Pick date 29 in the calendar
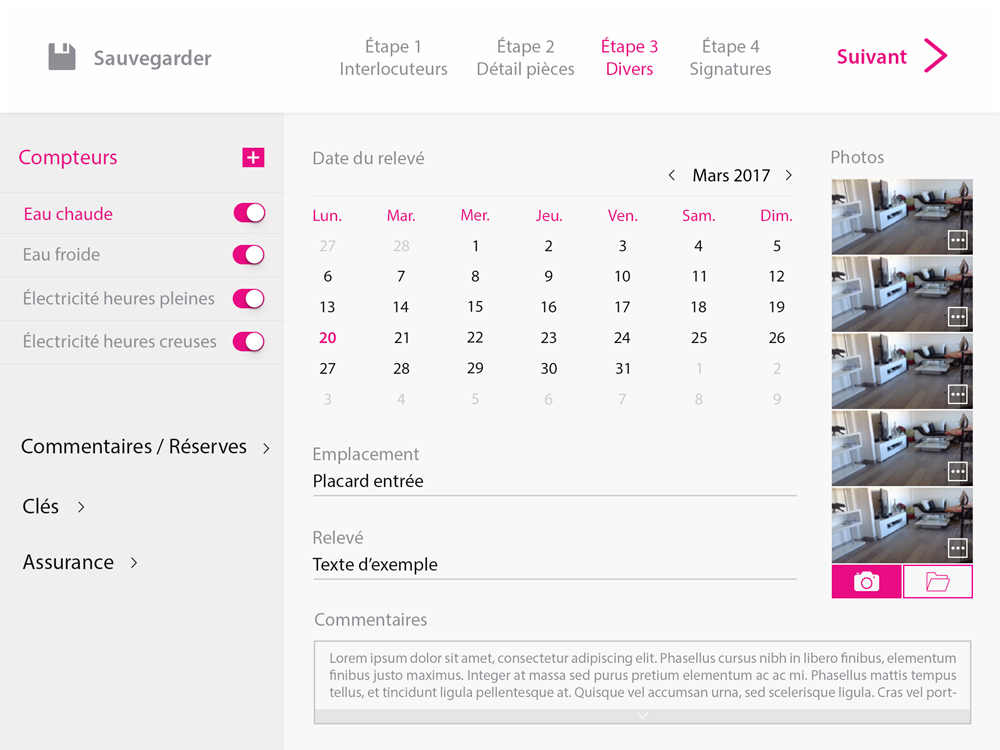The width and height of the screenshot is (1000, 750). click(475, 368)
